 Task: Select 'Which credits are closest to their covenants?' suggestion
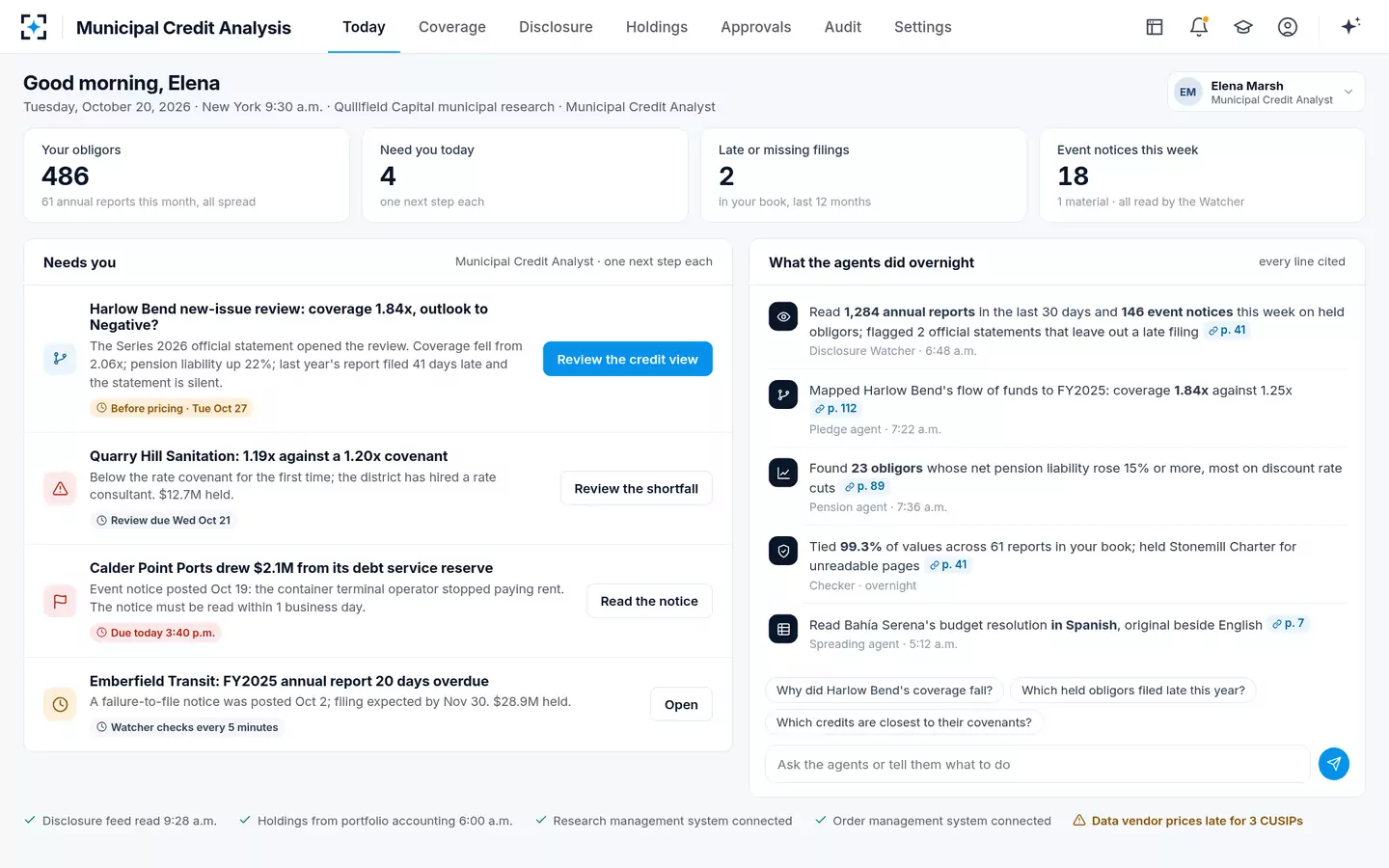pos(904,722)
